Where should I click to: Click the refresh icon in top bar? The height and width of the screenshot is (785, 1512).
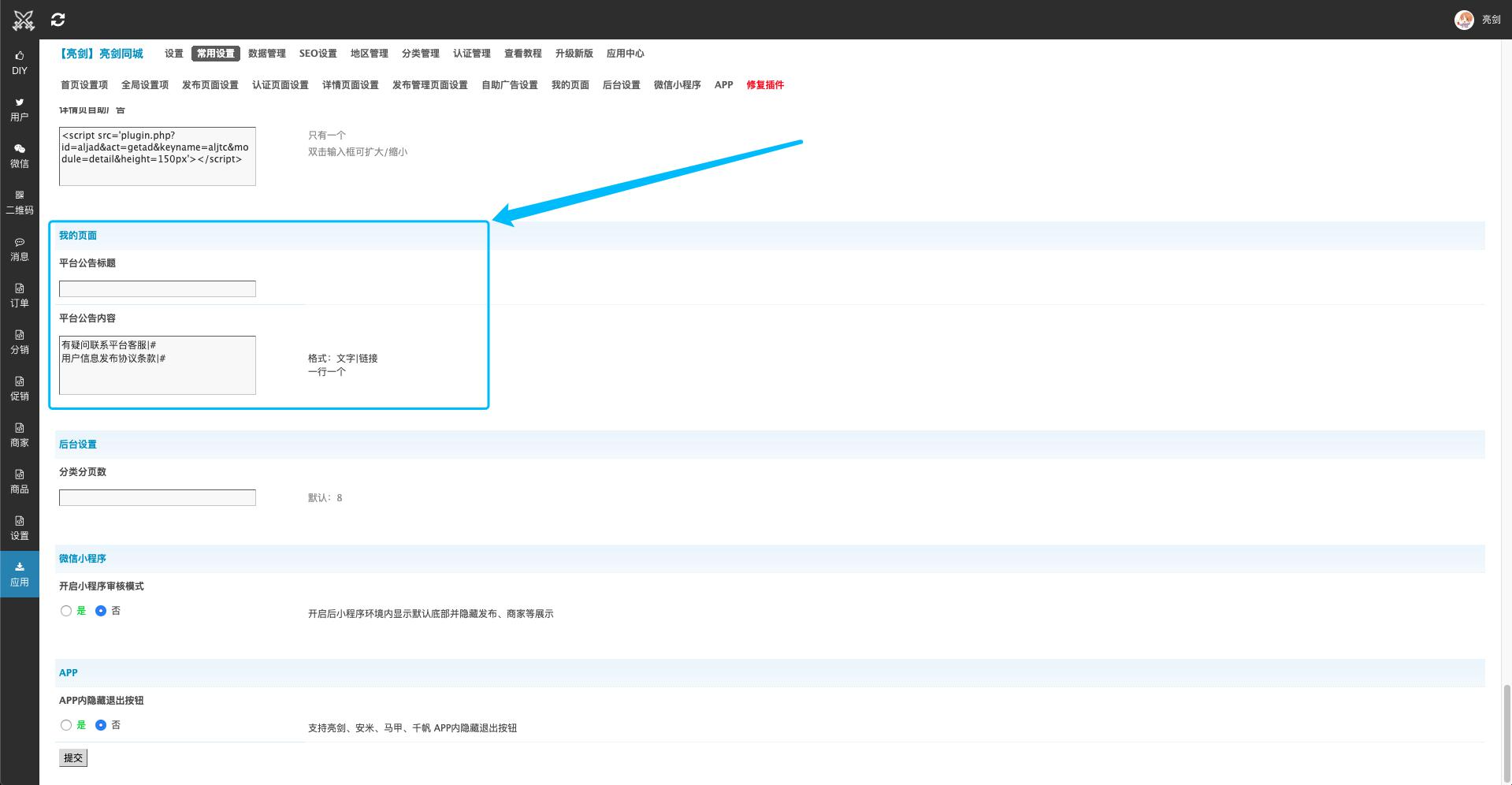tap(58, 20)
